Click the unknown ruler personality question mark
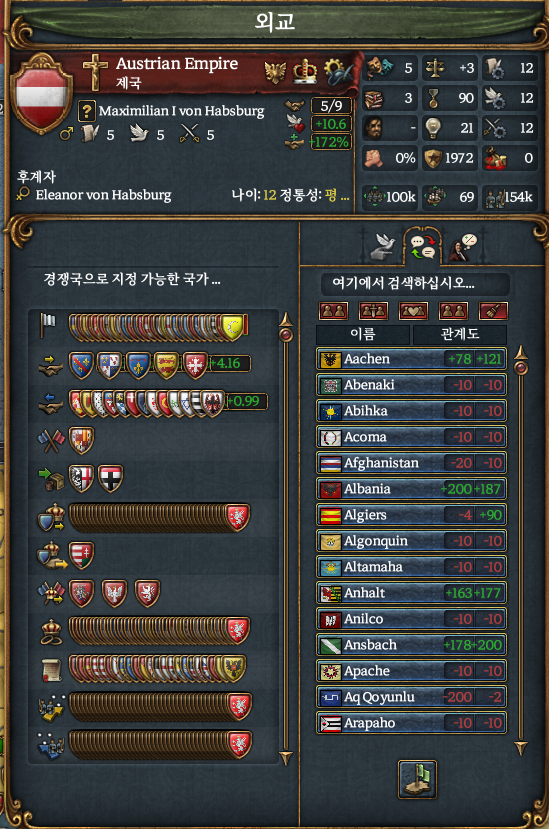549x829 pixels. click(86, 111)
